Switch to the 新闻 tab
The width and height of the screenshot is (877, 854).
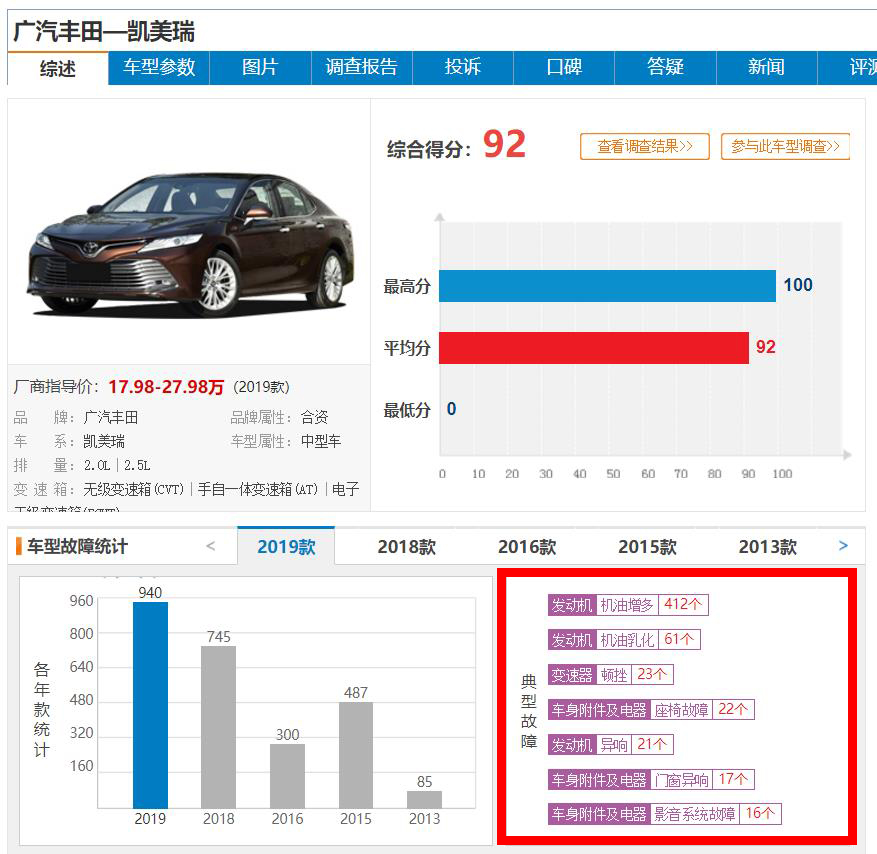[x=766, y=68]
